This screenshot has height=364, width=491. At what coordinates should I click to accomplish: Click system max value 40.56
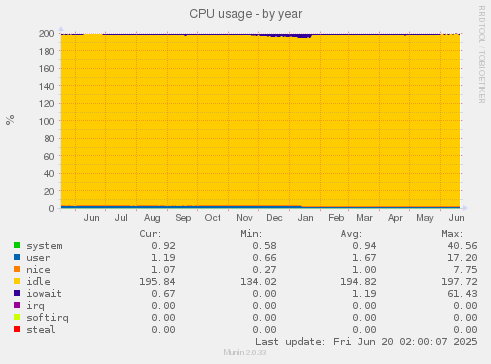(x=462, y=246)
